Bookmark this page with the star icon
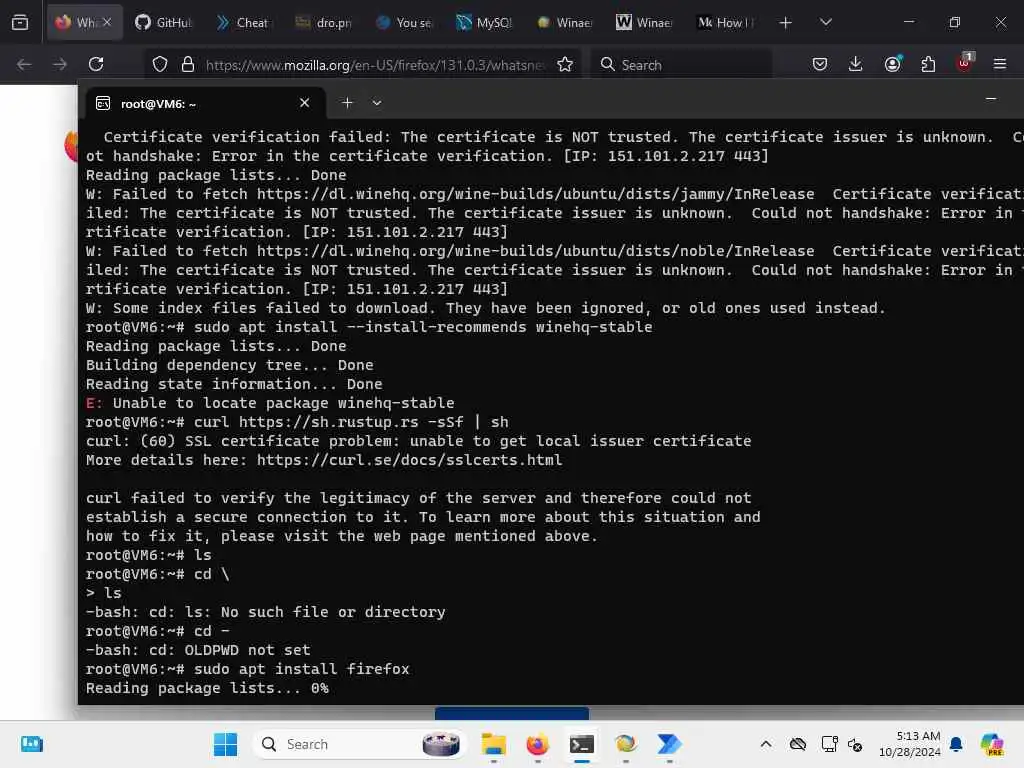The image size is (1024, 768). point(565,64)
